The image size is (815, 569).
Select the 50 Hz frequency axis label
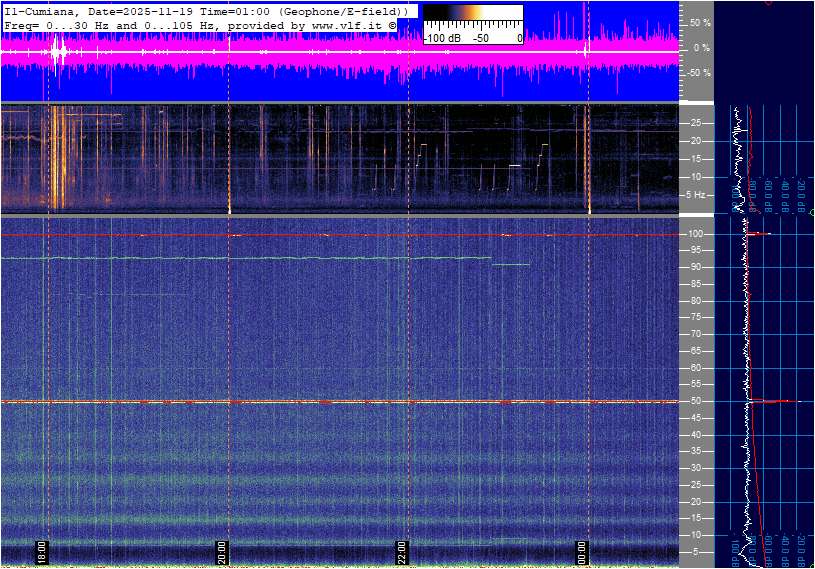click(693, 401)
